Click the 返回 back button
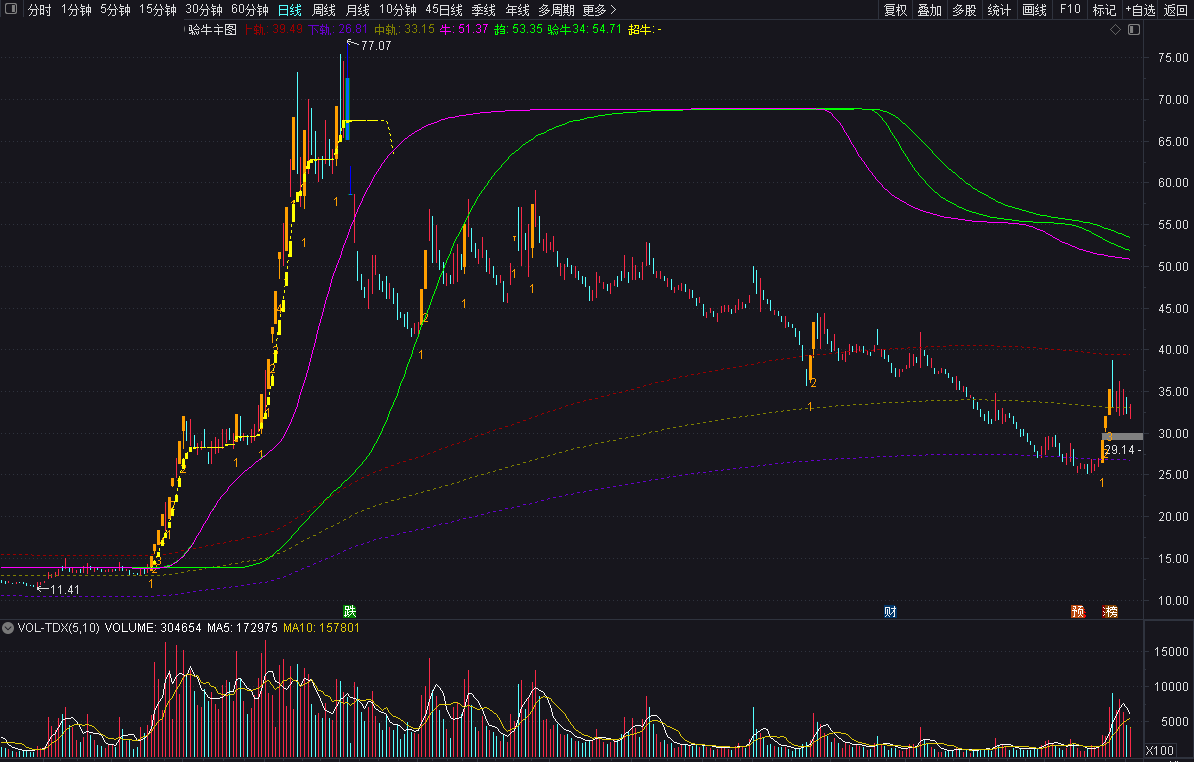 click(x=1176, y=10)
